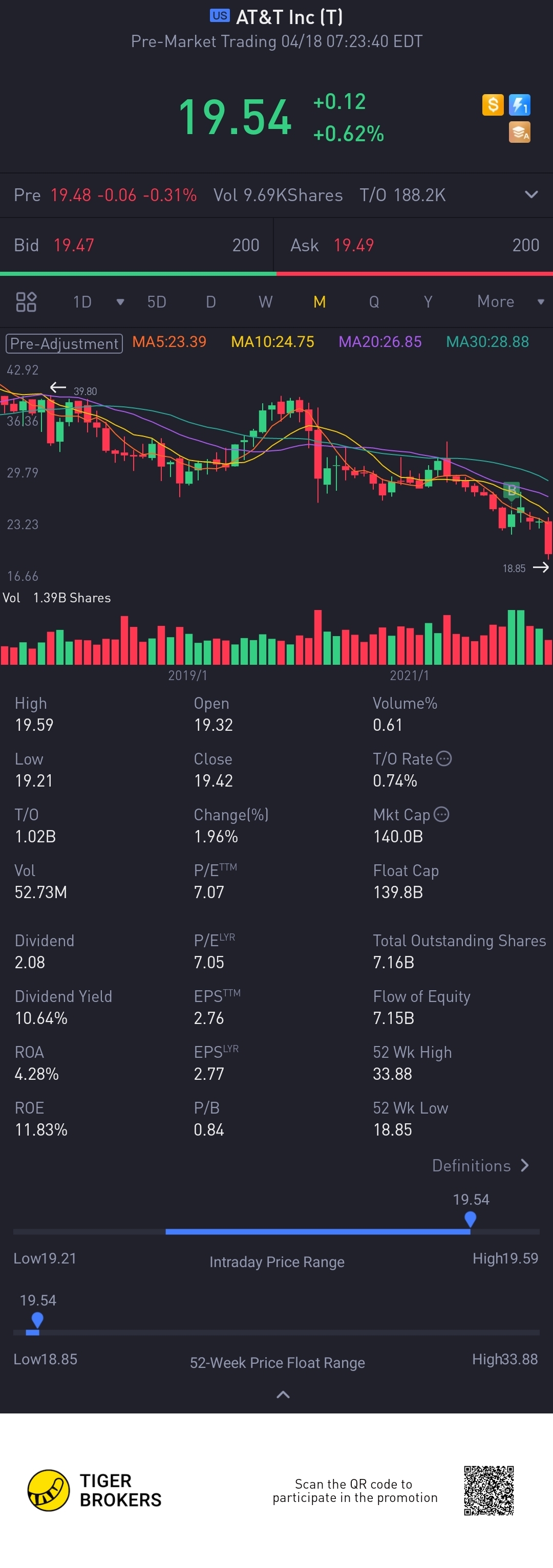Open the 1D timeframe dropdown arrow

[120, 302]
